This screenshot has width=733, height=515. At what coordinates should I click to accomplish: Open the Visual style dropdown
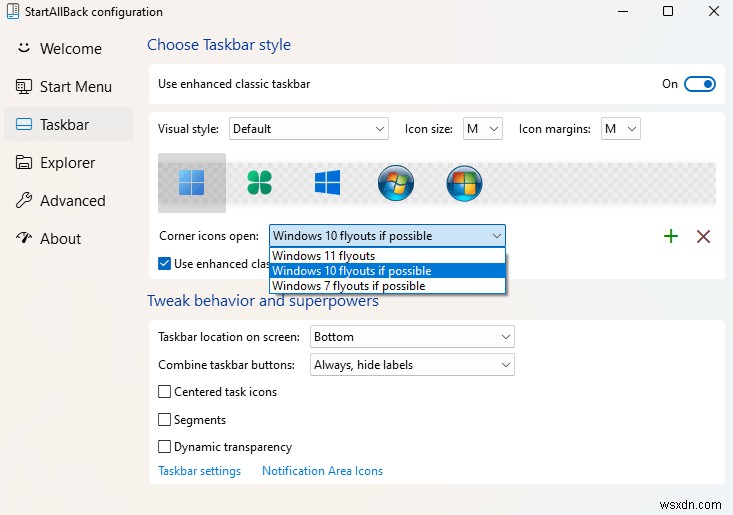pos(309,129)
